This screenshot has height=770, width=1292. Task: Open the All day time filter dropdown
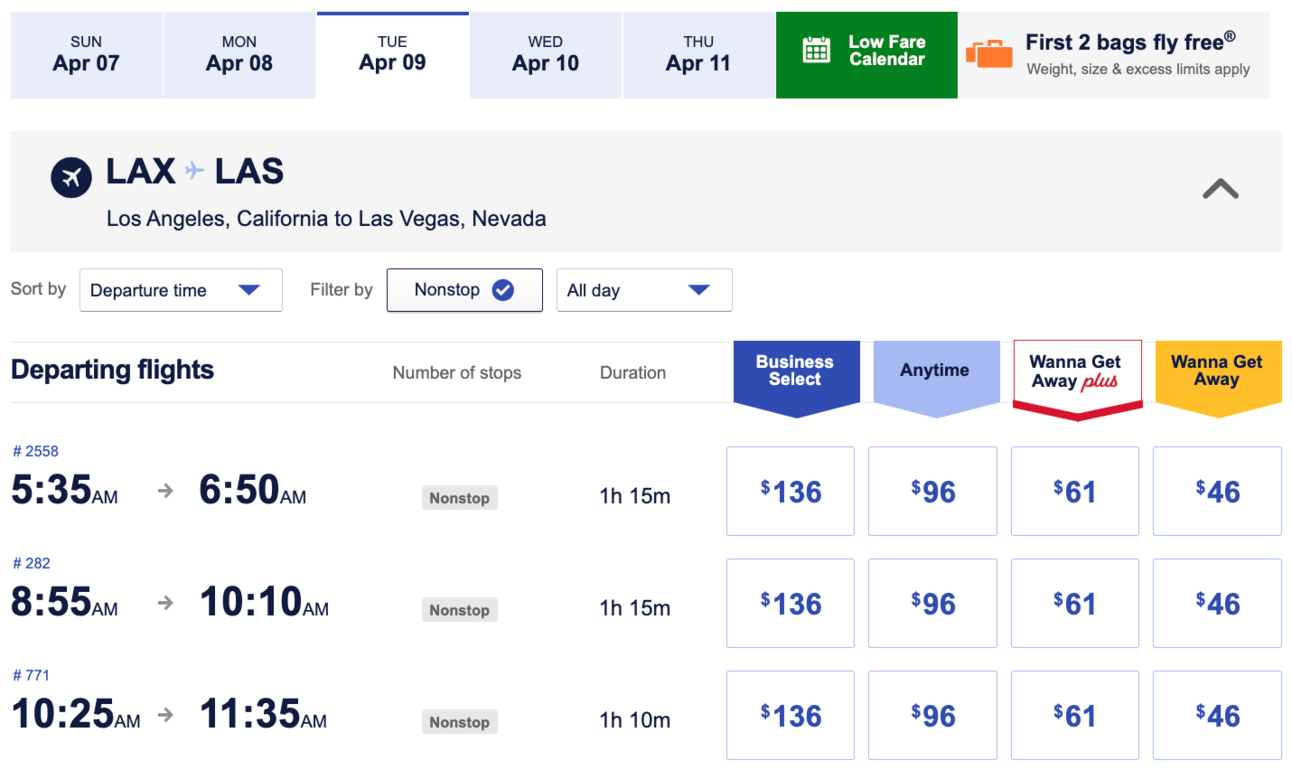click(x=644, y=290)
